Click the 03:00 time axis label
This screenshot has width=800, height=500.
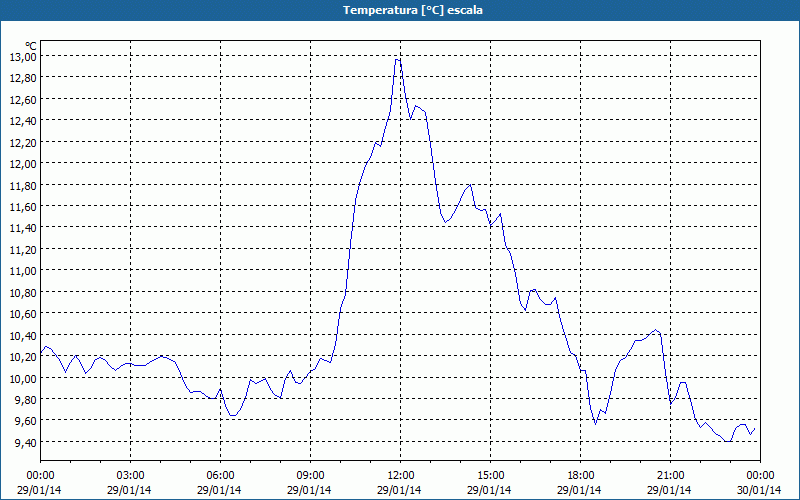coord(130,476)
